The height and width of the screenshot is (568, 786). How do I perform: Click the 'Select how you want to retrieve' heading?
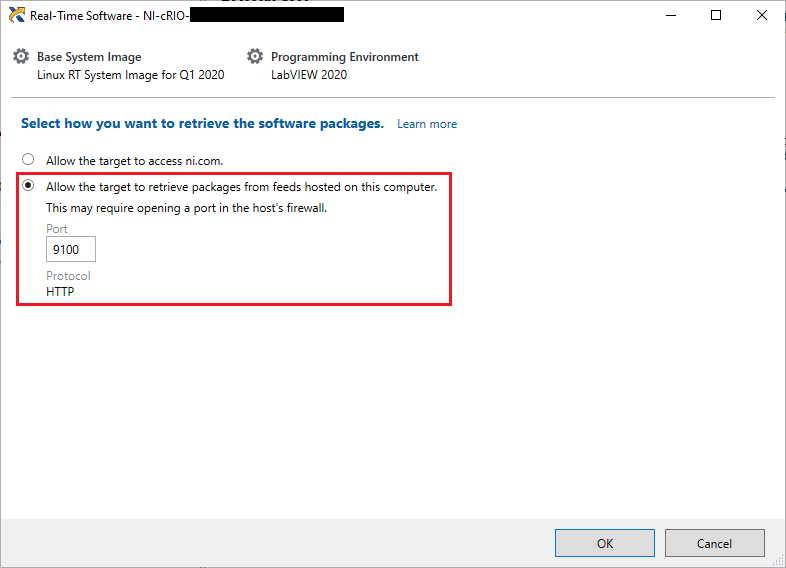tap(202, 123)
